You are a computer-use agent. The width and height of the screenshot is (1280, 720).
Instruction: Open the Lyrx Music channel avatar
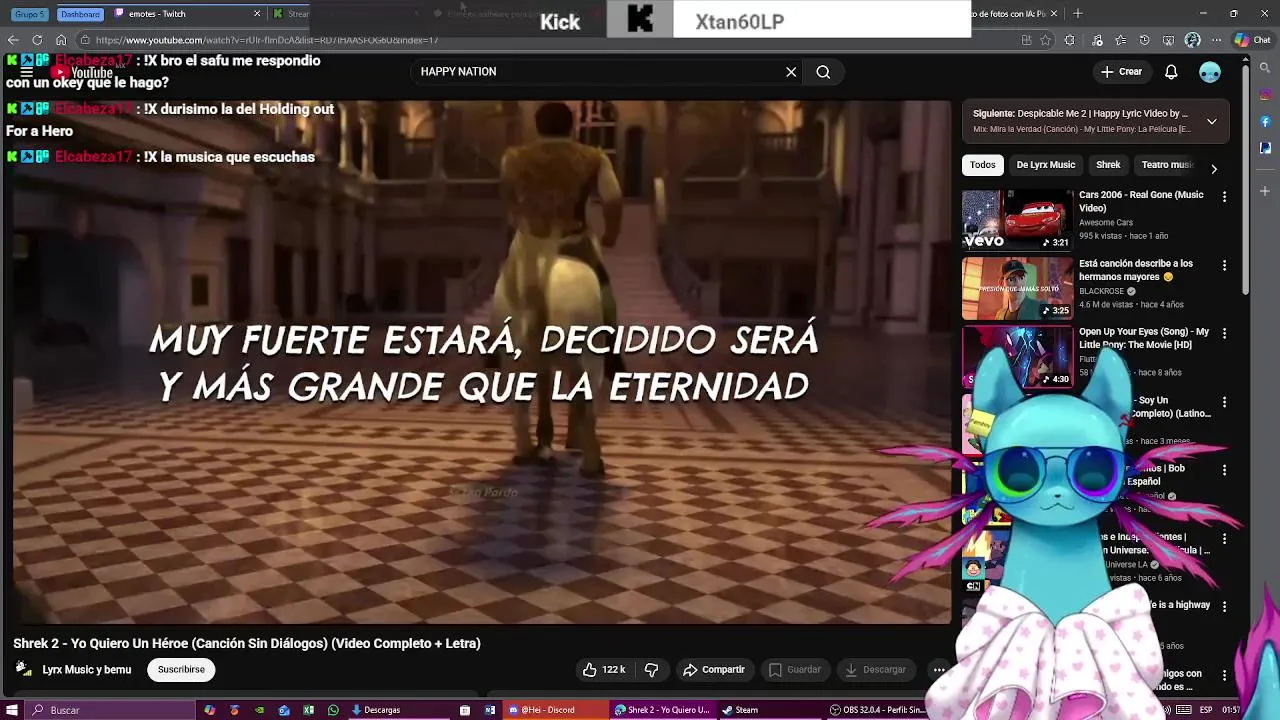pyautogui.click(x=24, y=670)
